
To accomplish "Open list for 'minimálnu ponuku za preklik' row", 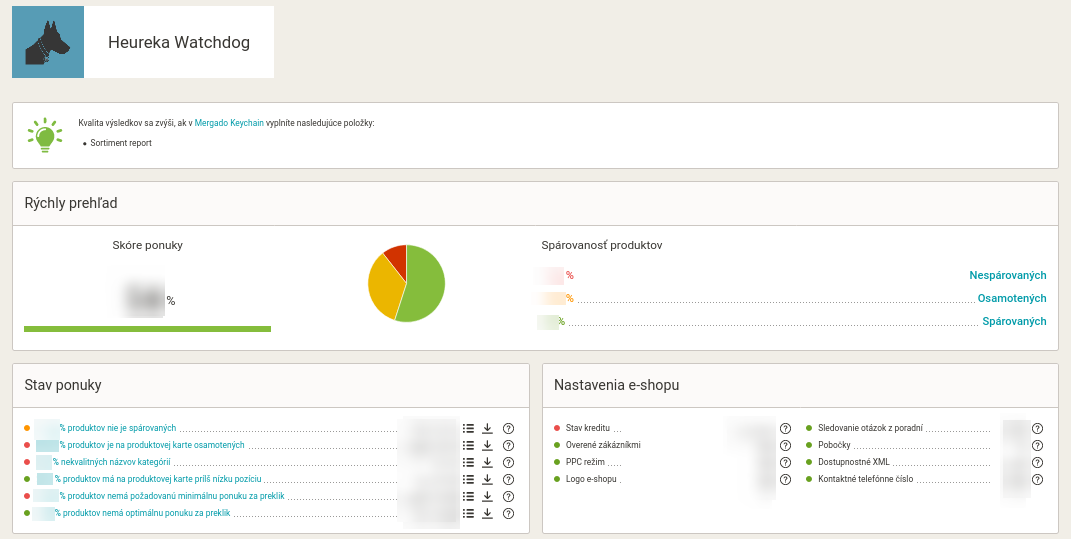I will pyautogui.click(x=468, y=497).
